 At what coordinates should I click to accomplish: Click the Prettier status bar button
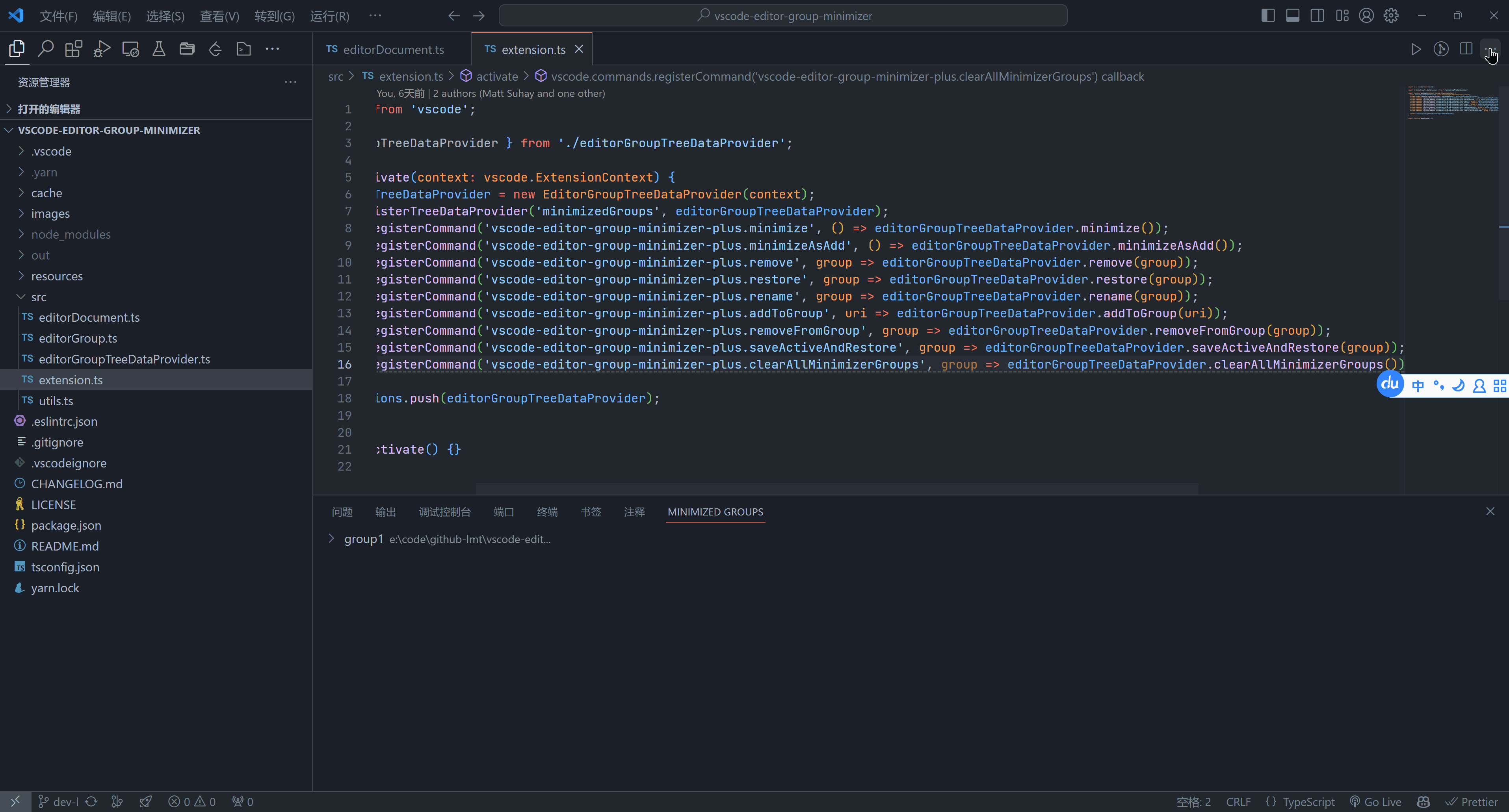click(1472, 801)
